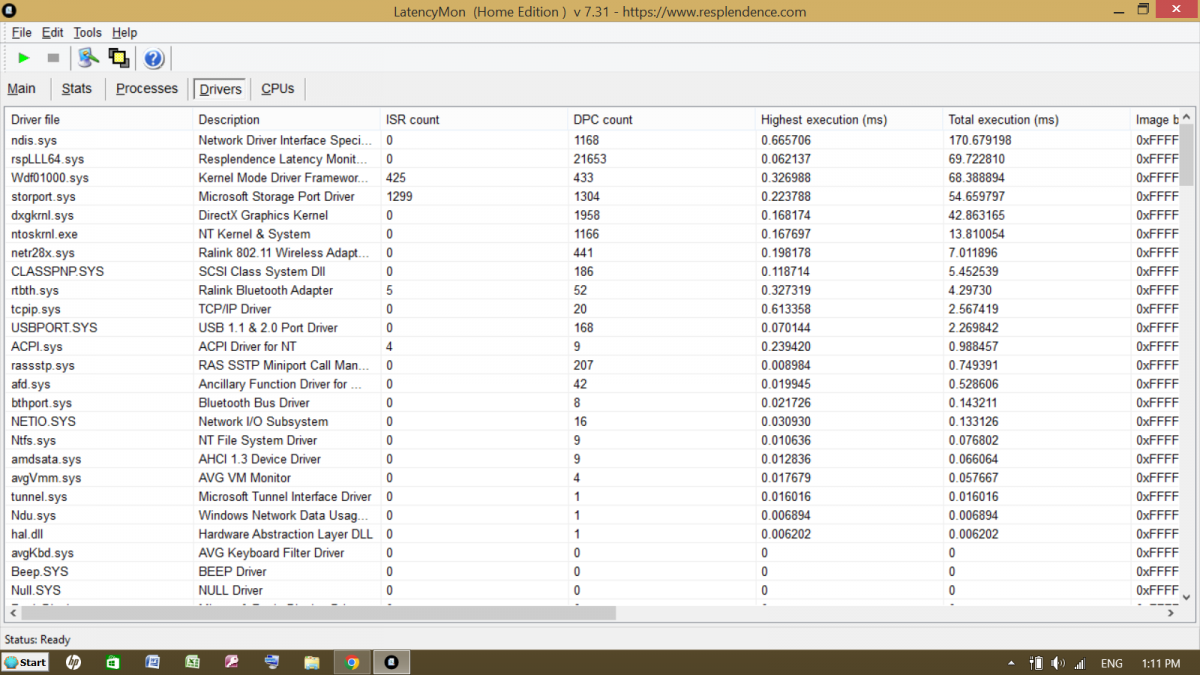Click the gray stop monitoring icon
This screenshot has width=1200, height=675.
(x=53, y=58)
